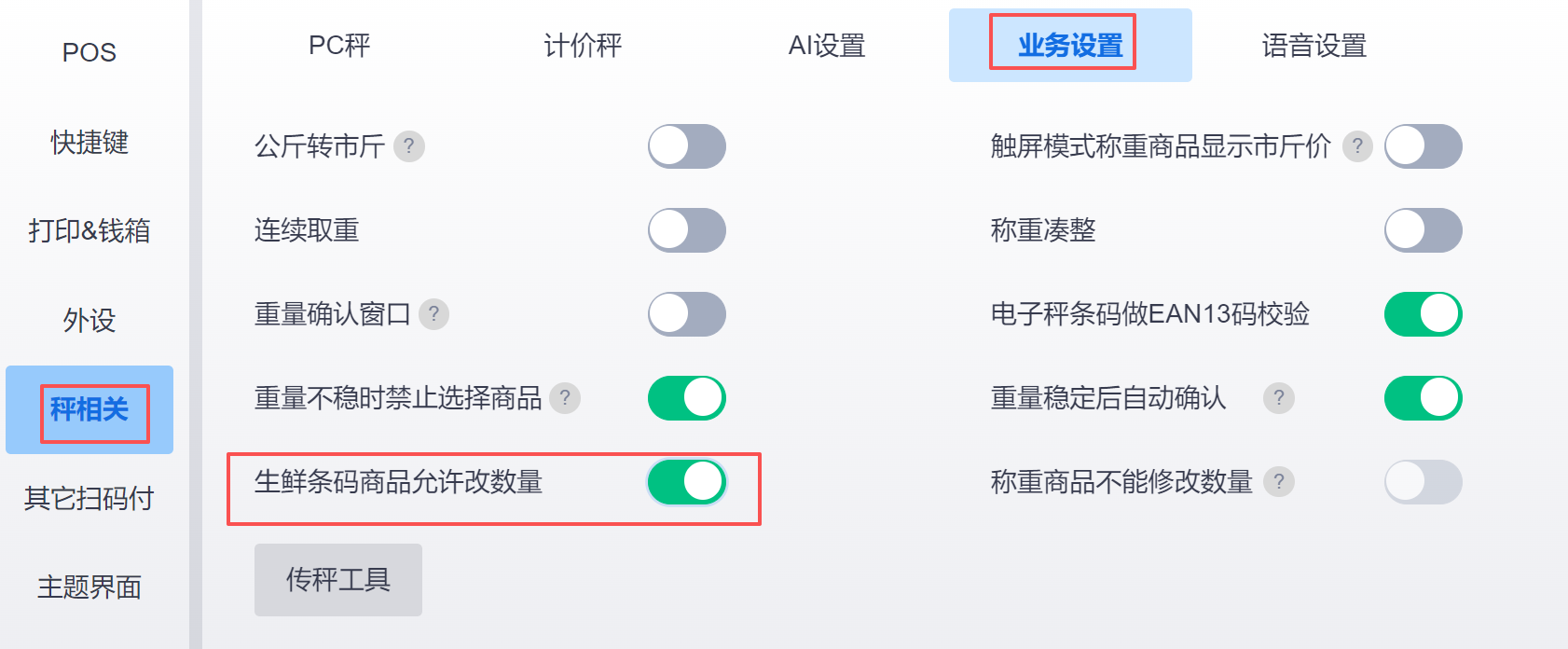Click help icon for 称重商品不能修改数量

(x=1278, y=482)
